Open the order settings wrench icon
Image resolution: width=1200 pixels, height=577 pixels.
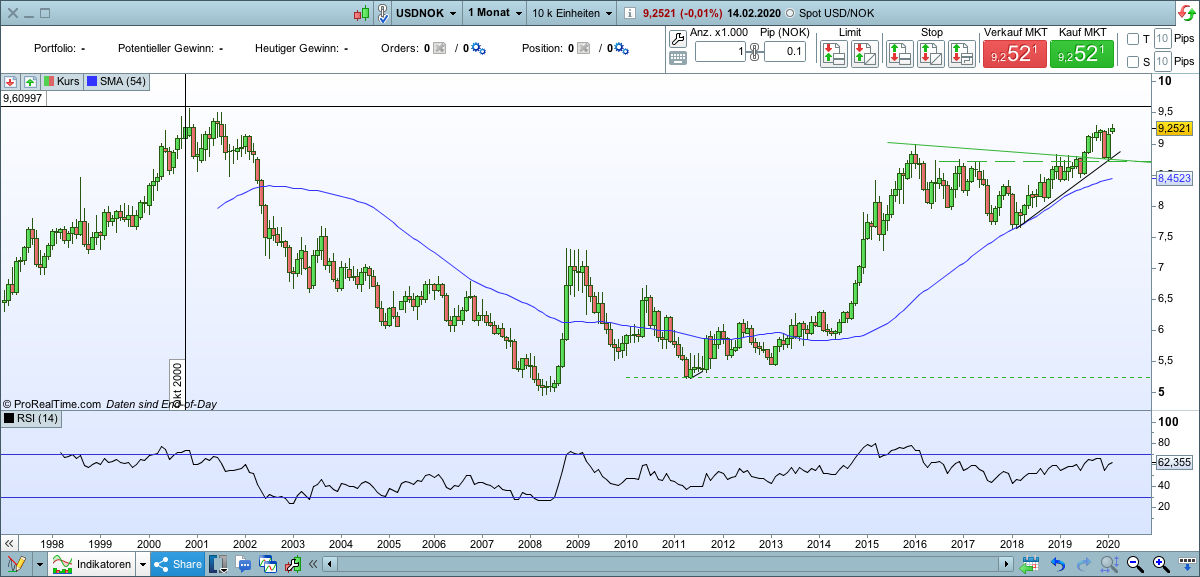pos(678,37)
